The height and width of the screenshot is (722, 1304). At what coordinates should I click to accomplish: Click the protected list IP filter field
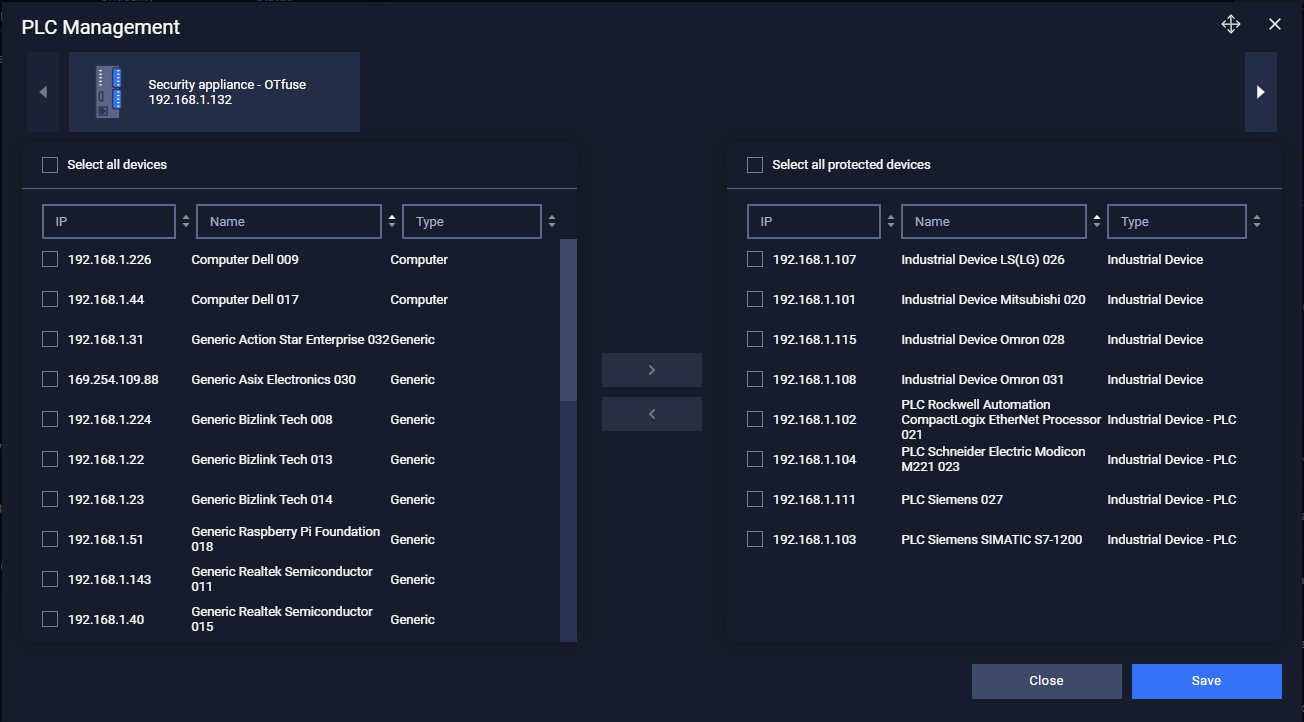click(x=814, y=222)
